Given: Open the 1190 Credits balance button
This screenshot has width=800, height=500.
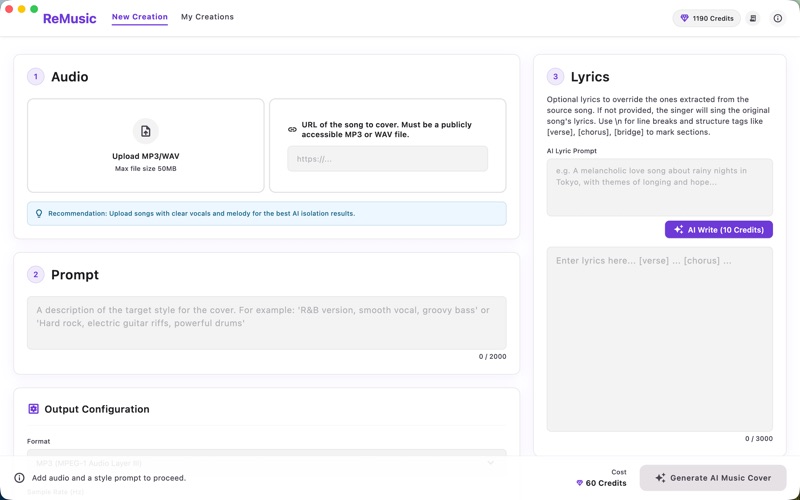Looking at the screenshot, I should (707, 18).
